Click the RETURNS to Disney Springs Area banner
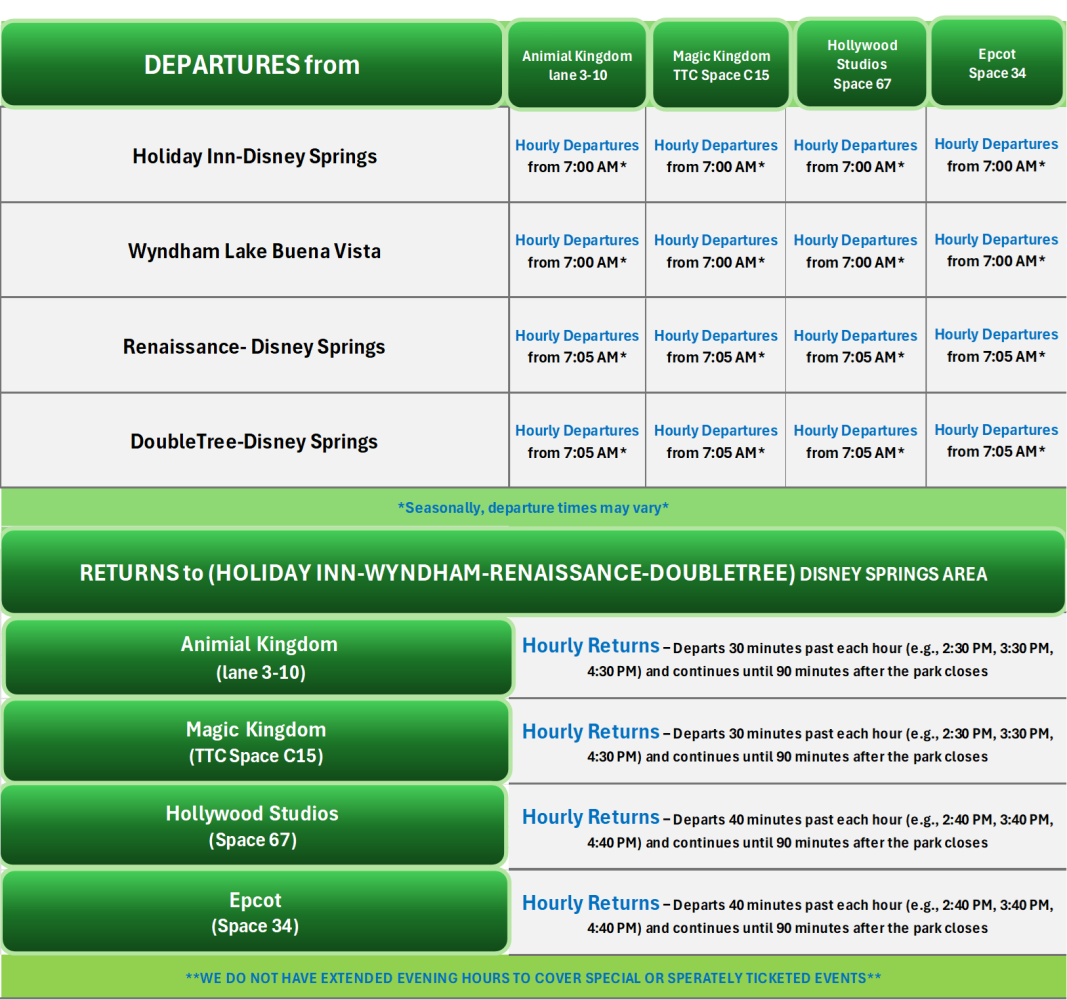Image resolution: width=1067 pixels, height=1000 pixels. point(533,573)
